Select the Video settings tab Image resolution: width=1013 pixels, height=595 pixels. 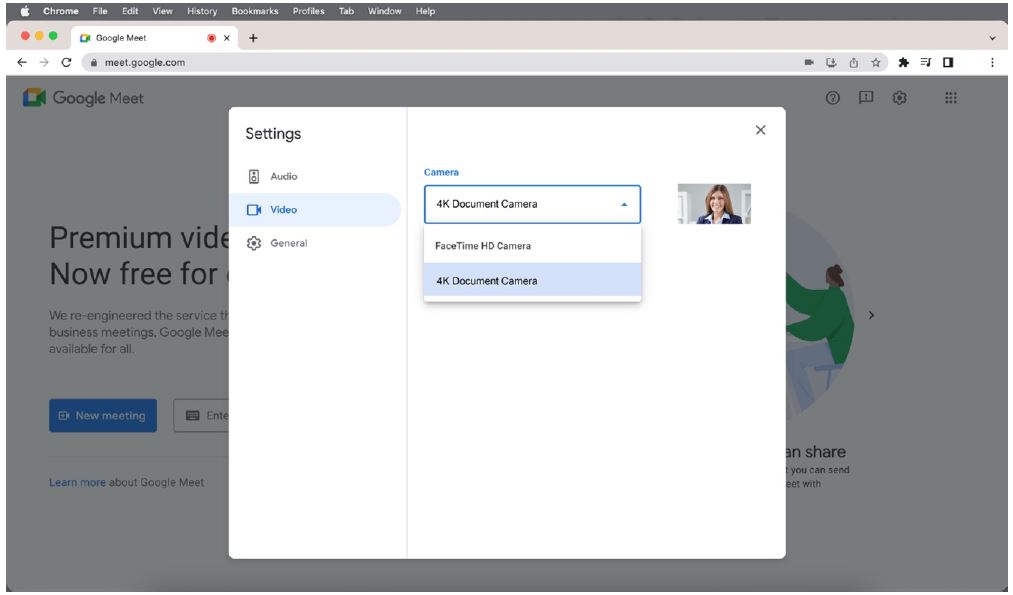click(283, 210)
